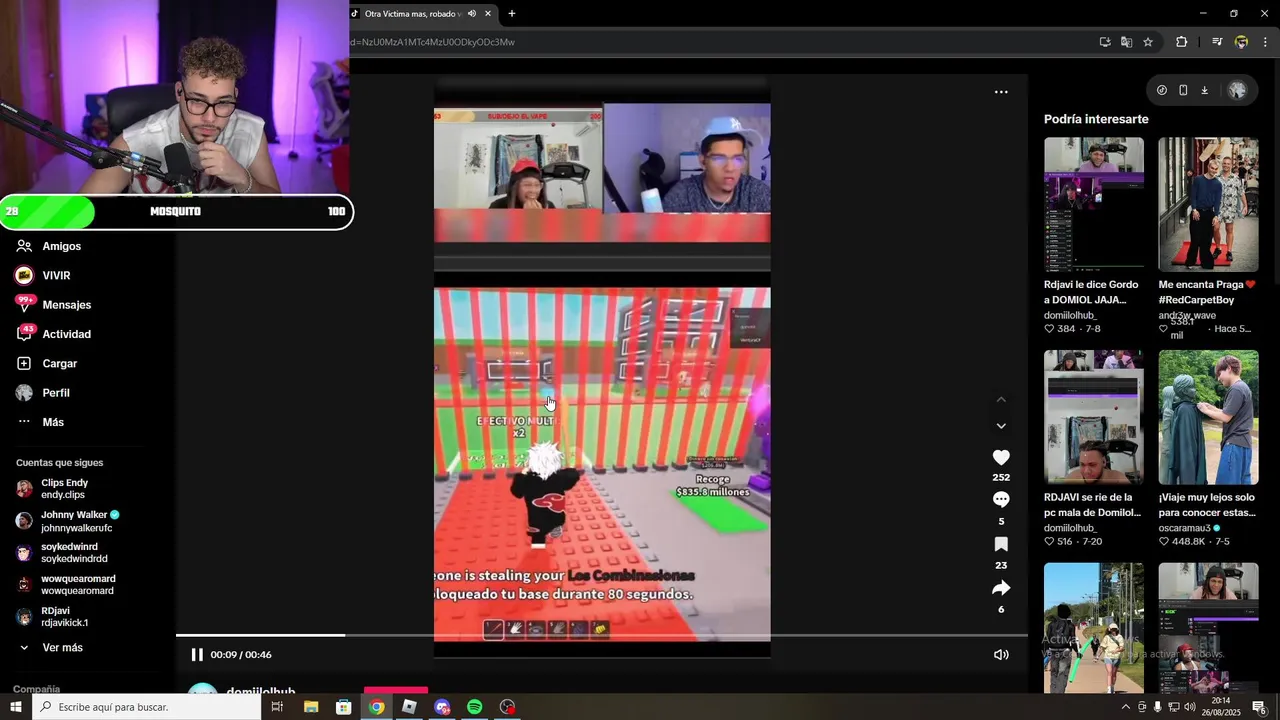The width and height of the screenshot is (1280, 720).
Task: Open the Cargar upload page
Action: coord(59,363)
